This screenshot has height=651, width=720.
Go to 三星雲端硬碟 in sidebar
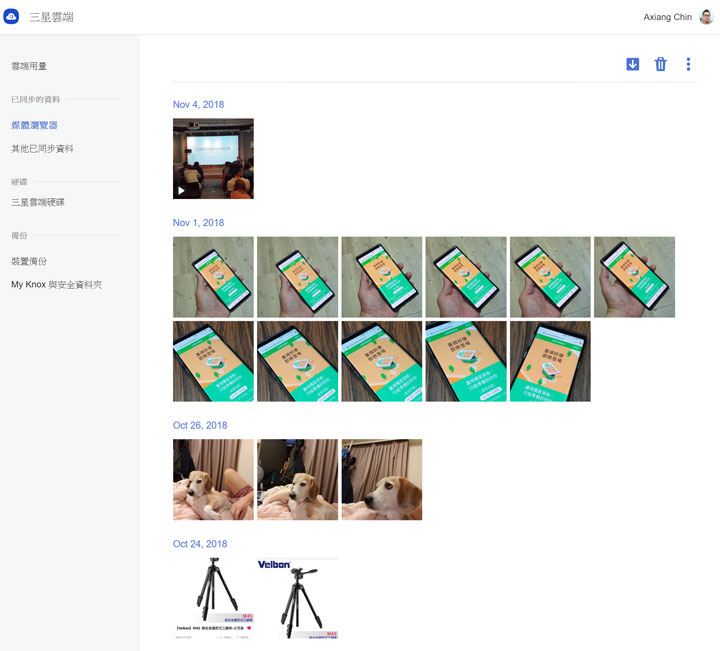(x=38, y=202)
